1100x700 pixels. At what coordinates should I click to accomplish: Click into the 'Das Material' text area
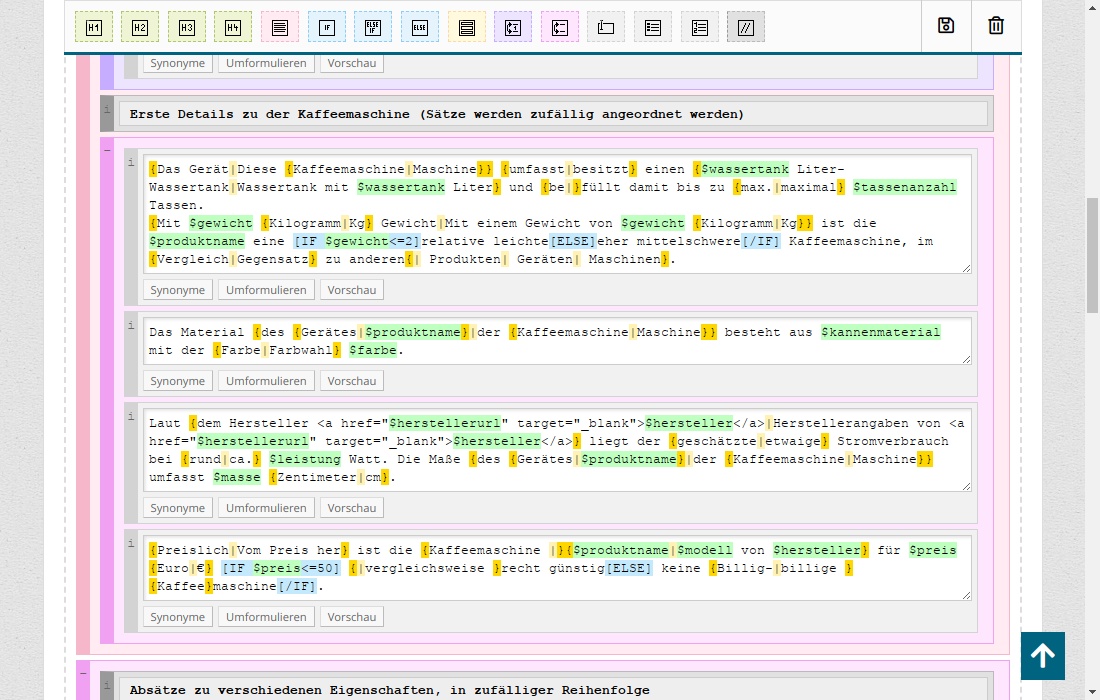556,341
